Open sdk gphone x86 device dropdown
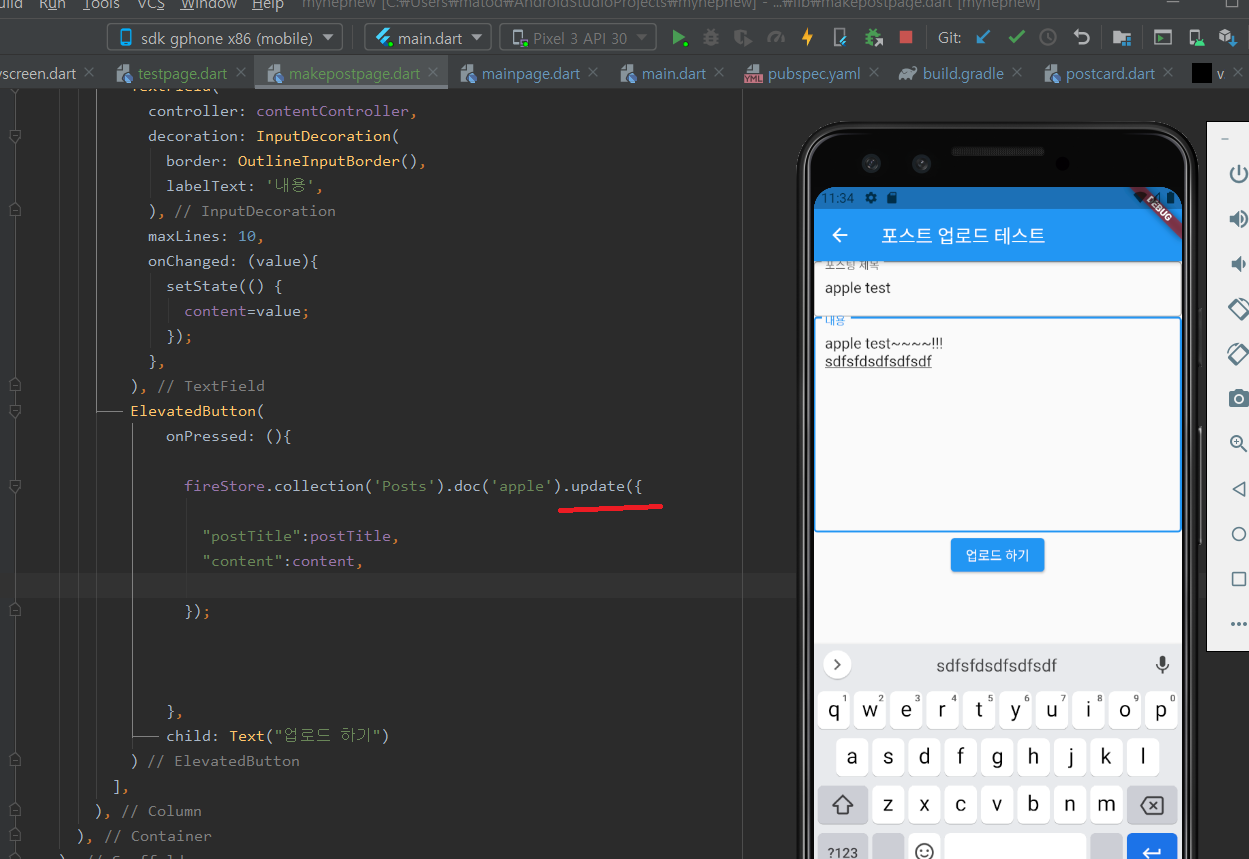Image resolution: width=1249 pixels, height=859 pixels. [x=225, y=38]
